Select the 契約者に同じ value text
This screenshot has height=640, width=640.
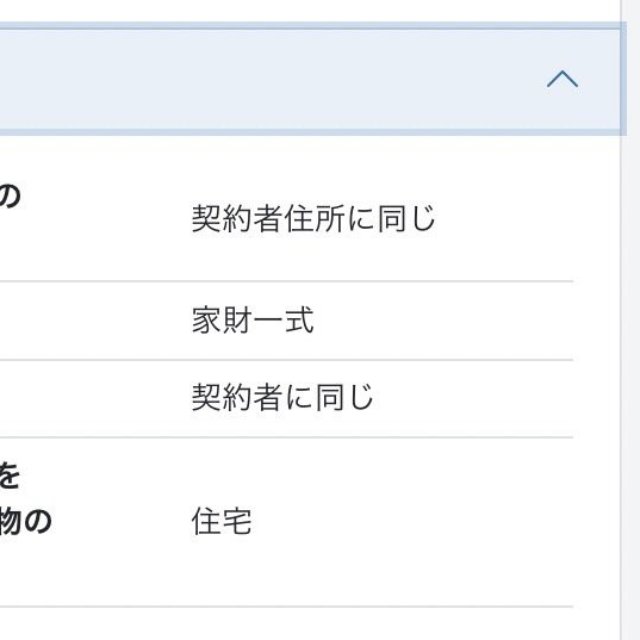(x=283, y=398)
